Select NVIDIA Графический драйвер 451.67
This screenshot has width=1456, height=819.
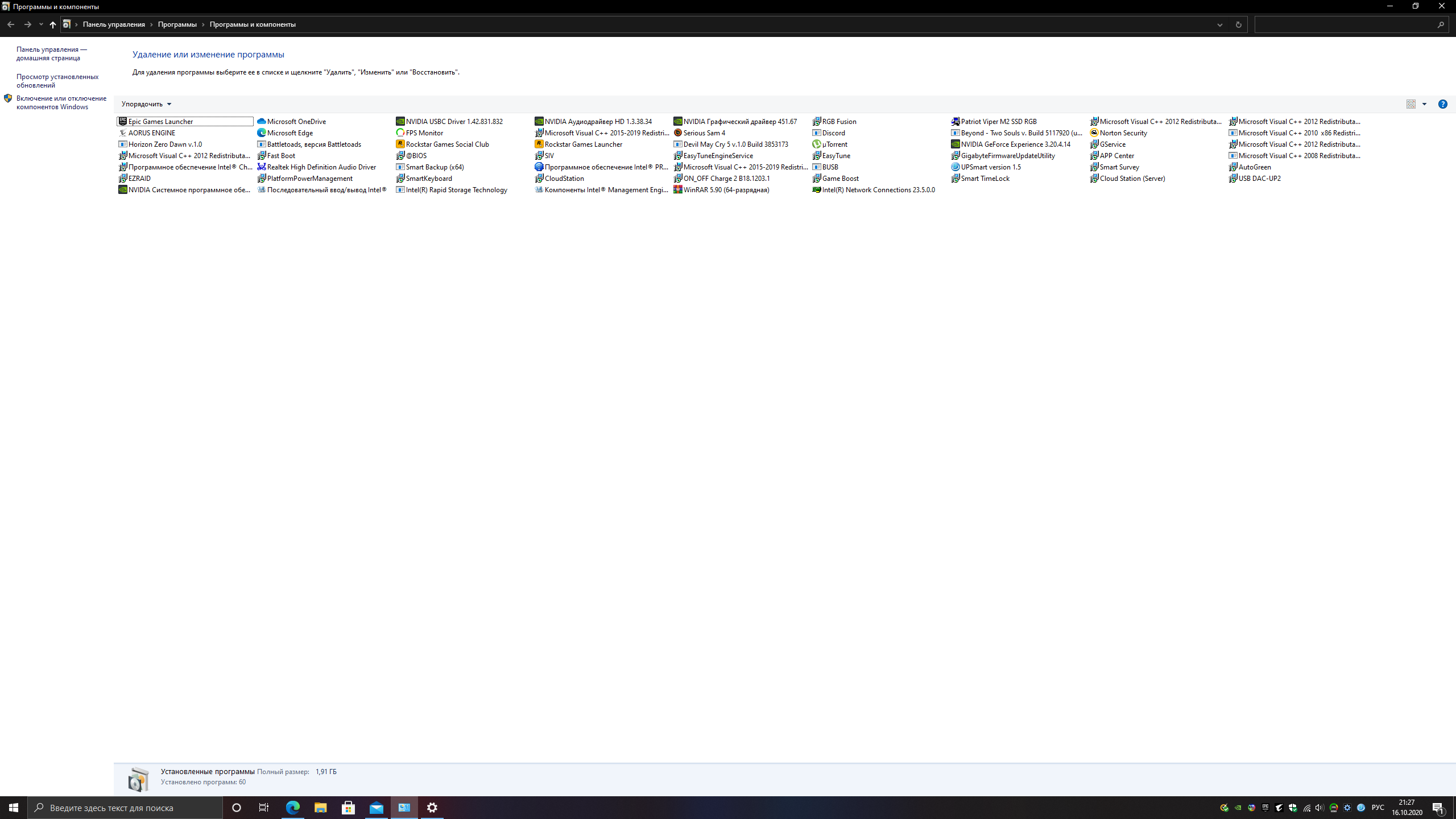click(735, 121)
